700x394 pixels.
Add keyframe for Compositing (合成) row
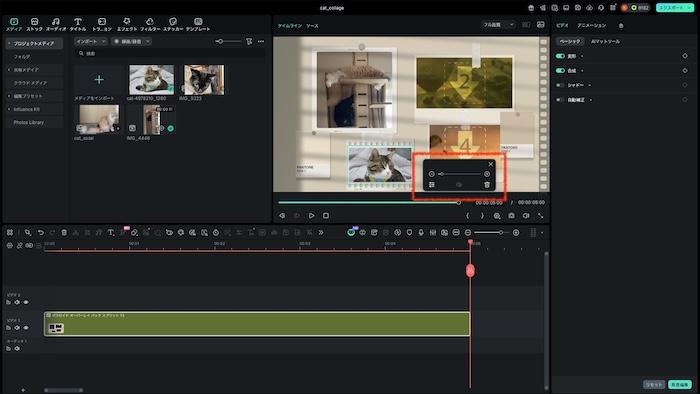click(x=685, y=71)
